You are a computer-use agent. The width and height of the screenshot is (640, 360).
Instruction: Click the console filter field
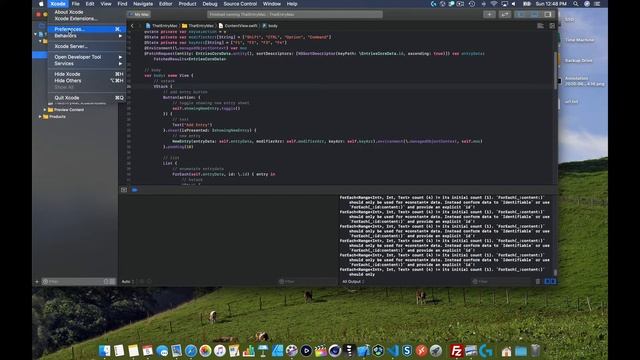(x=502, y=282)
